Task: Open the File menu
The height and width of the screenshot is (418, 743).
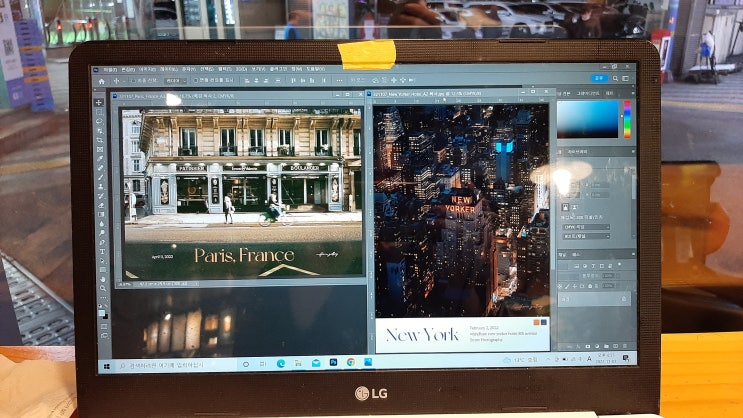Action: coord(110,70)
